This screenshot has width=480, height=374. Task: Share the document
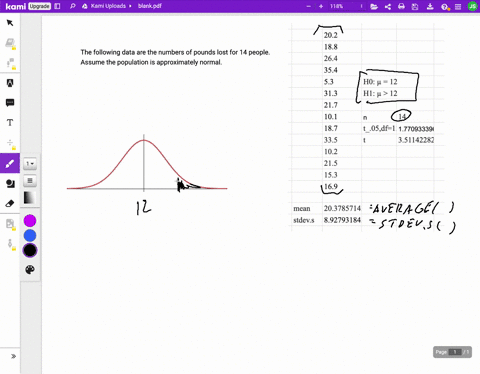pos(388,6)
